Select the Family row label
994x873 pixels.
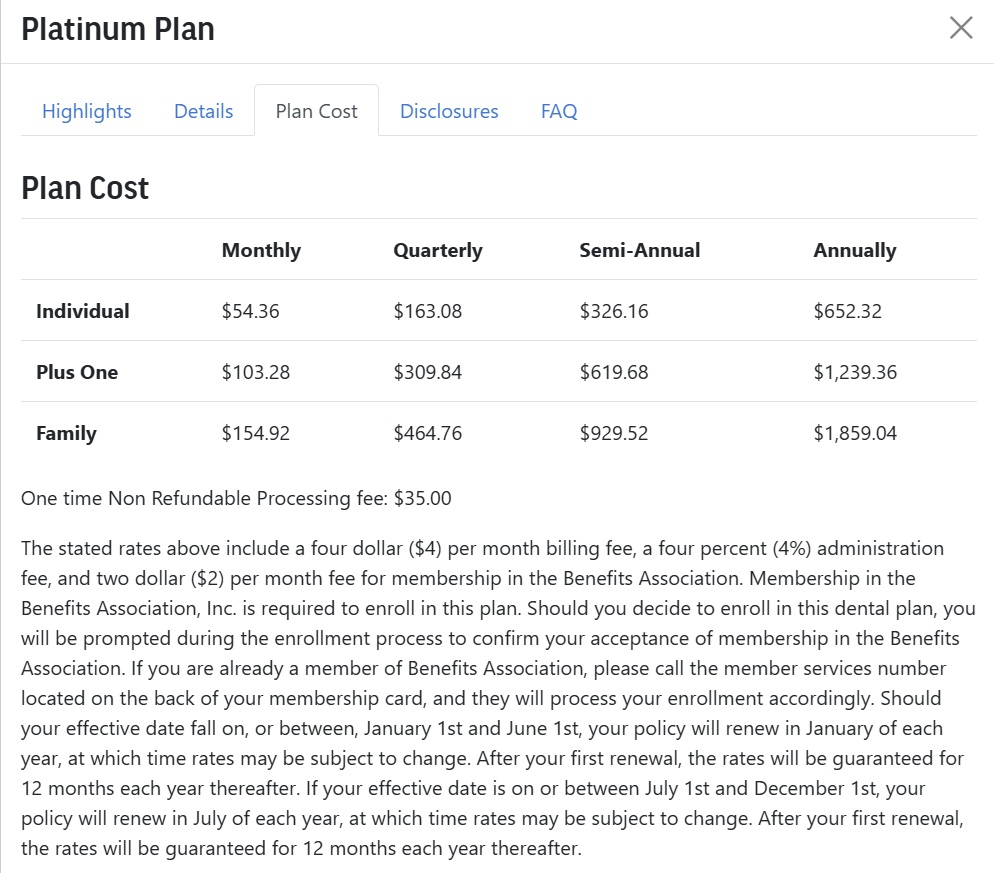[x=66, y=433]
